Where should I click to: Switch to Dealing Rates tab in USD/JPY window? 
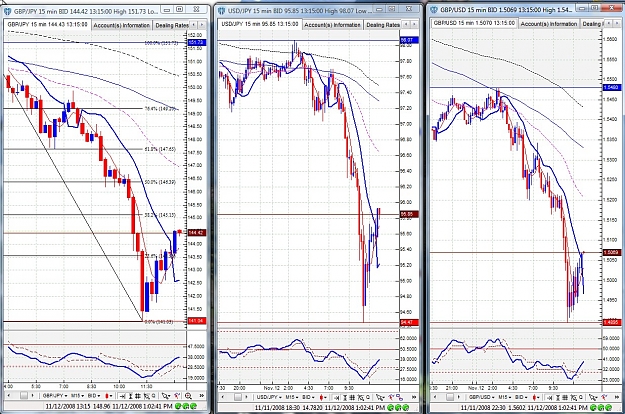point(383,25)
